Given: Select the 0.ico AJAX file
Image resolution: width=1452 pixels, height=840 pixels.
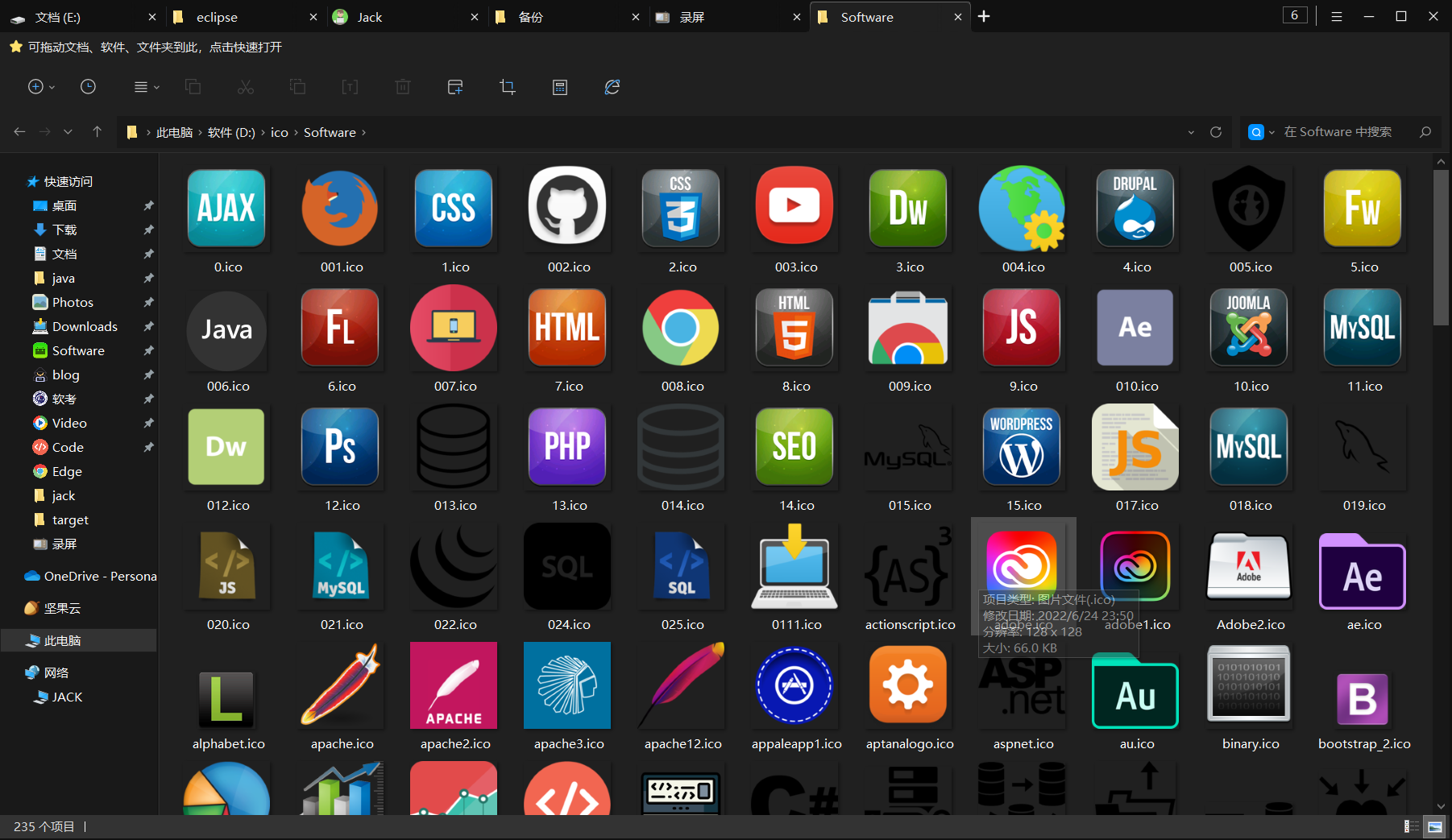Looking at the screenshot, I should point(227,221).
